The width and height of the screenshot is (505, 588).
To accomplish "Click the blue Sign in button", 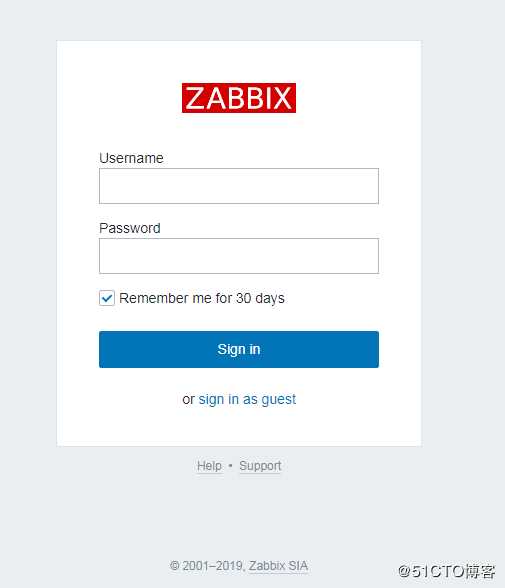I will pyautogui.click(x=239, y=349).
